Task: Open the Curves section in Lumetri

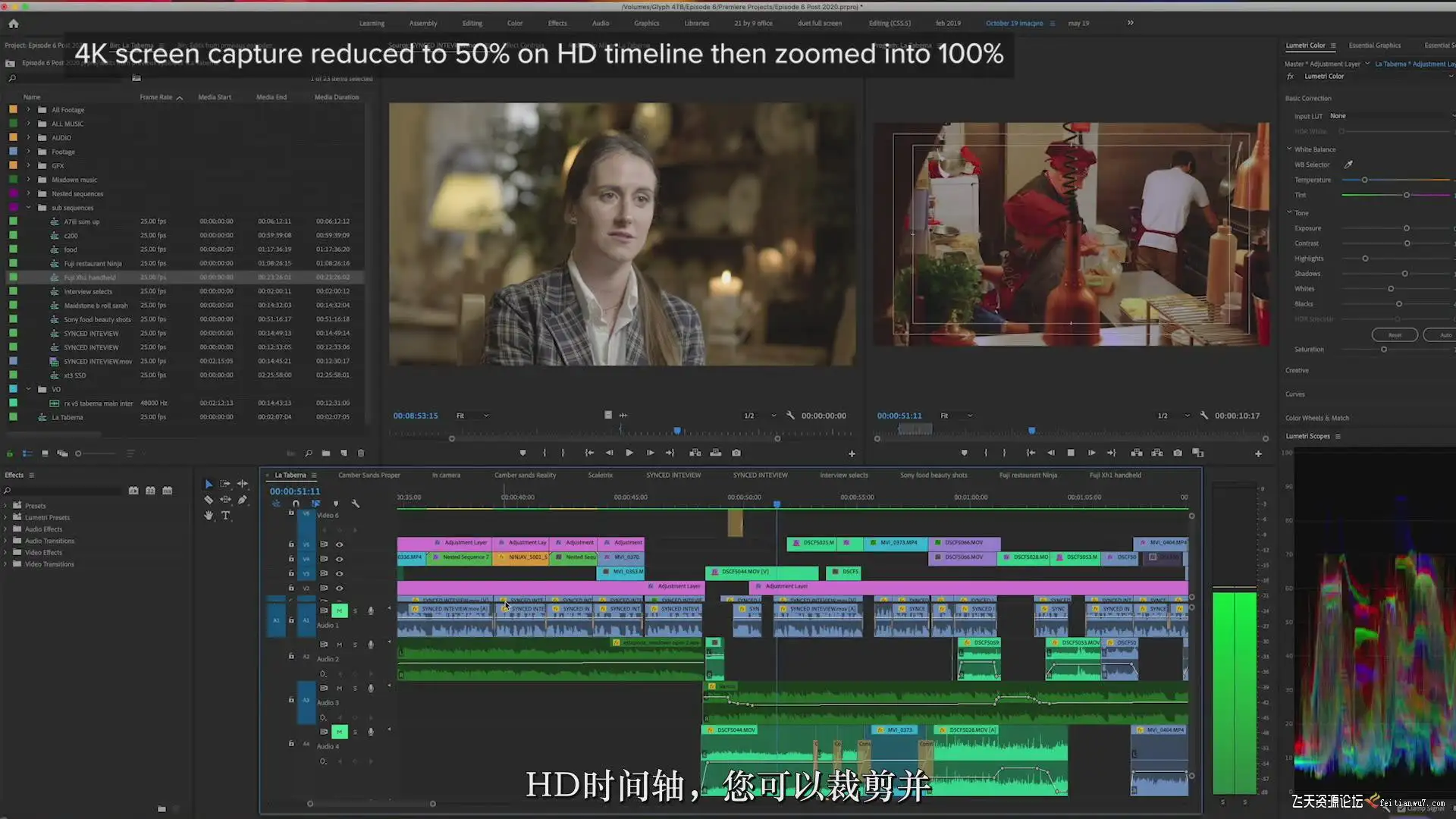Action: 1295,394
